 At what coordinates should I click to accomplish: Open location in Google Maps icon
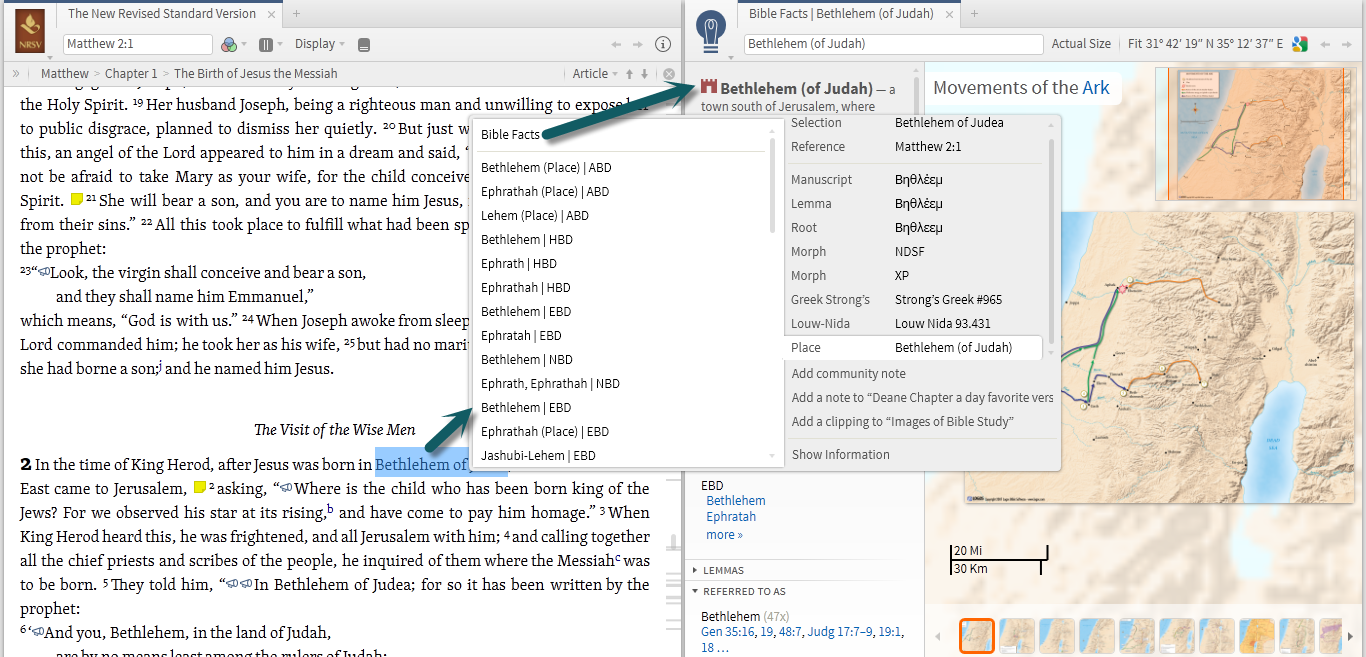1300,44
